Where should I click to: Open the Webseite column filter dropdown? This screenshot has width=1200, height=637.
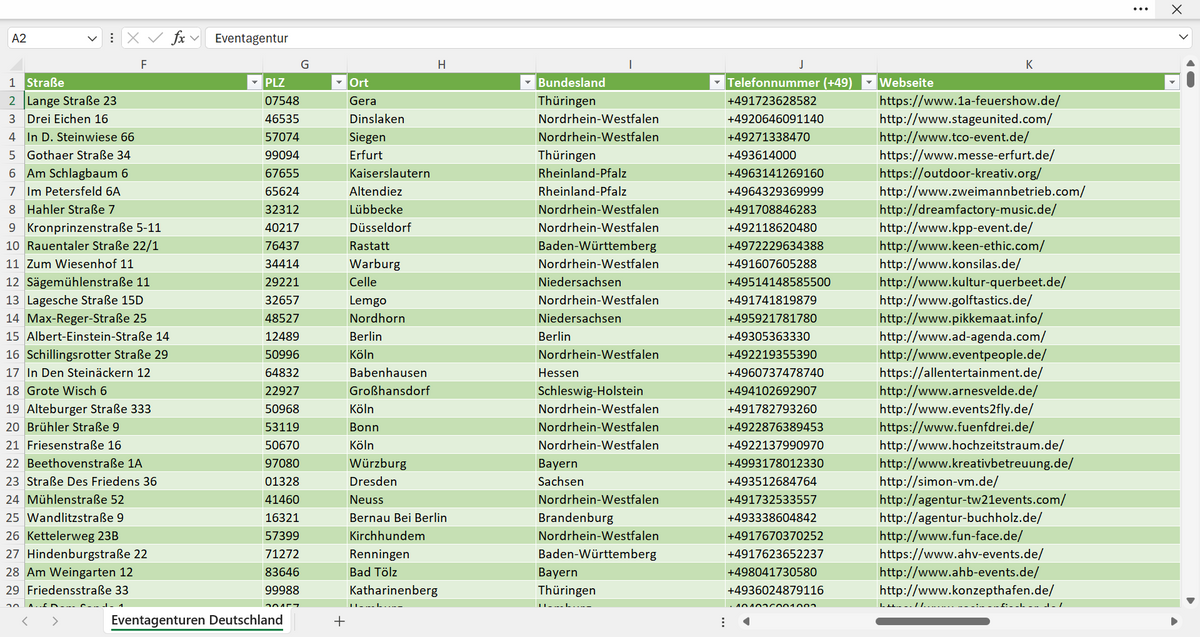pos(1172,83)
